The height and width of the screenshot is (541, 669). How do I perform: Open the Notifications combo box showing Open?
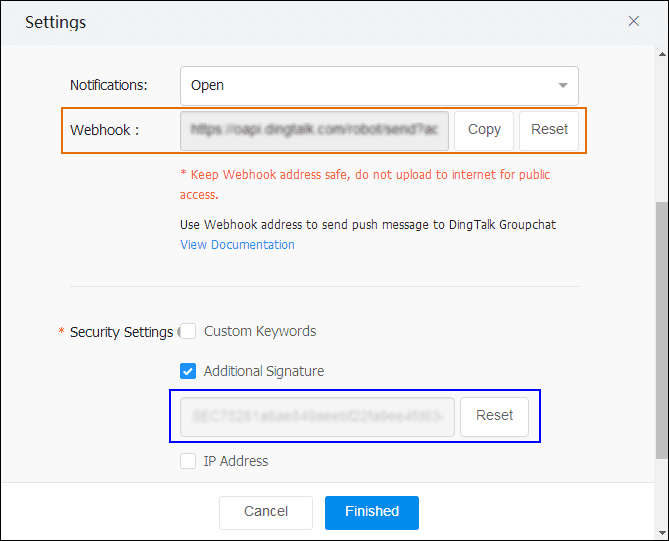pos(370,86)
